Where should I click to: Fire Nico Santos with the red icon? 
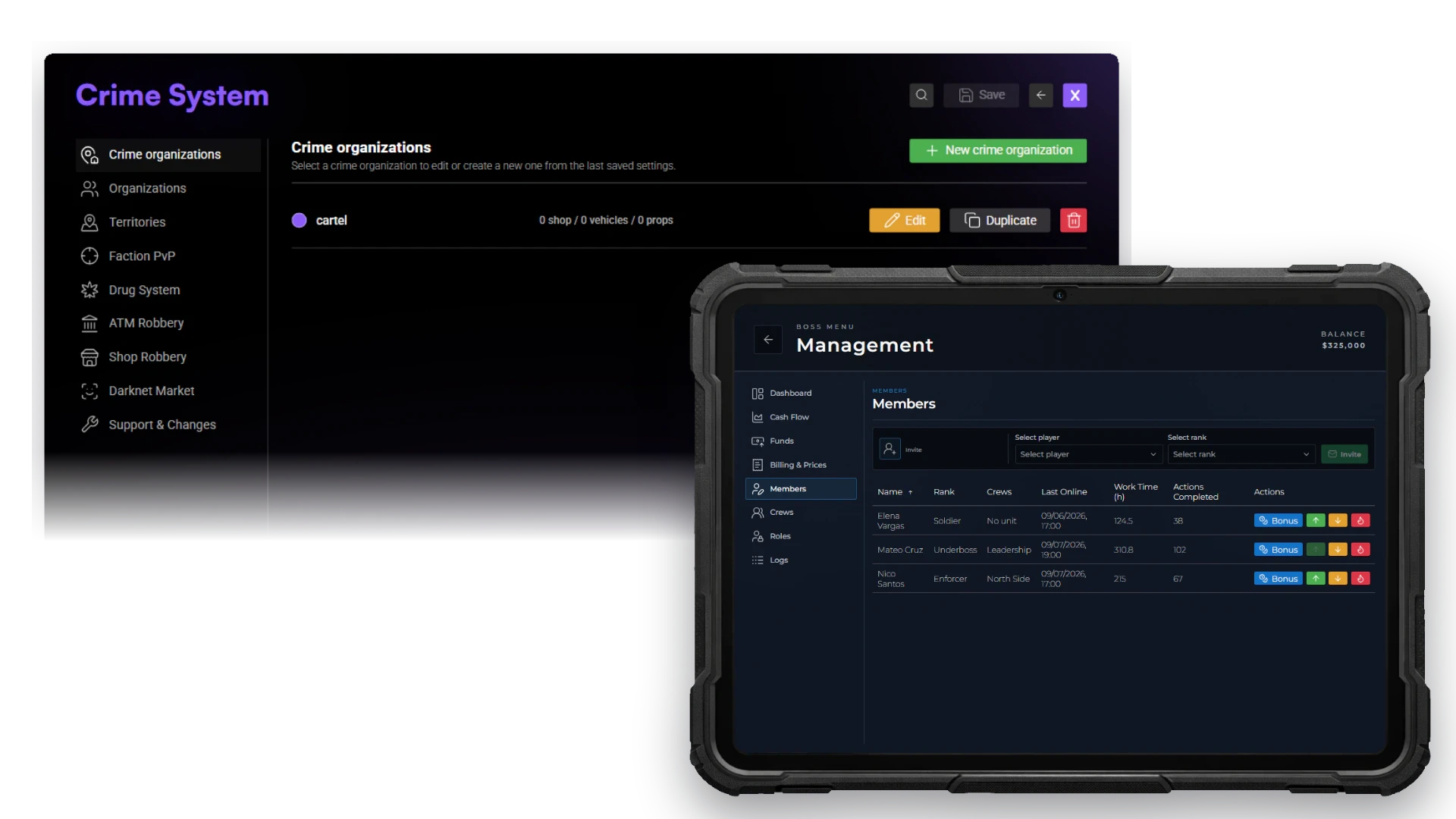(1360, 579)
